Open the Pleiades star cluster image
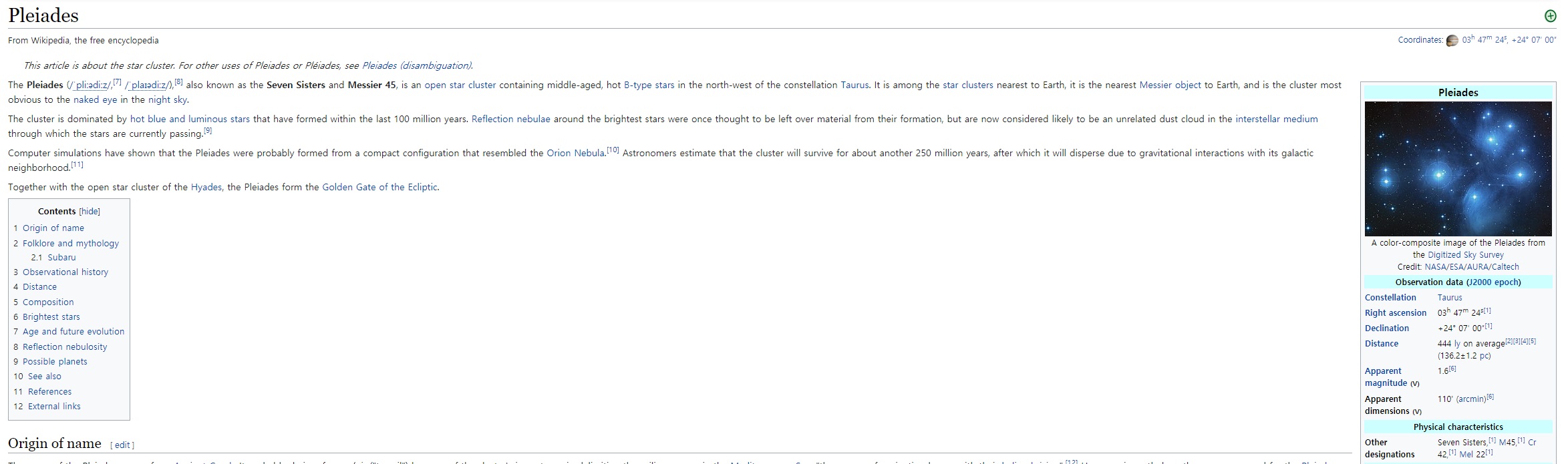Viewport: 1568px width, 464px height. 1458,169
